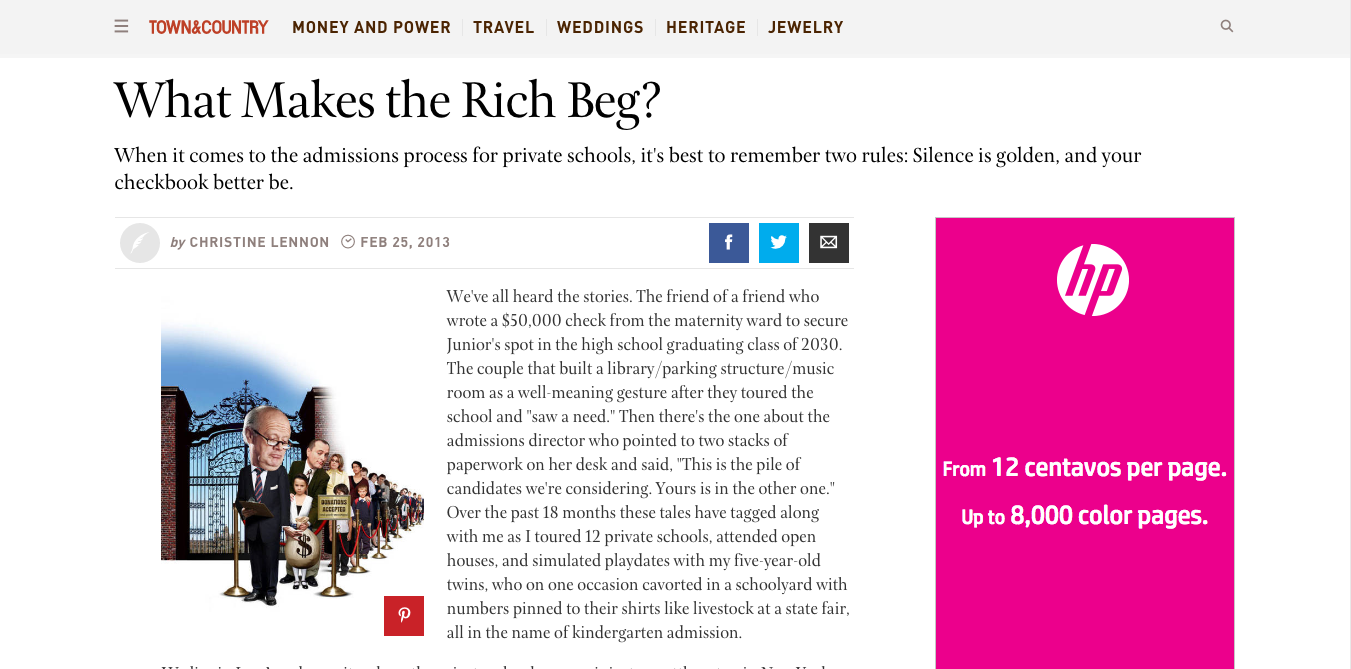This screenshot has height=669, width=1351.
Task: Click the search magnifier icon
Action: (1227, 27)
